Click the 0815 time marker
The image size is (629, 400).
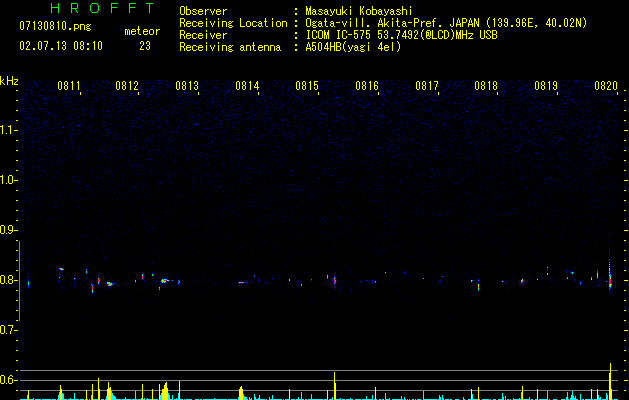[307, 86]
